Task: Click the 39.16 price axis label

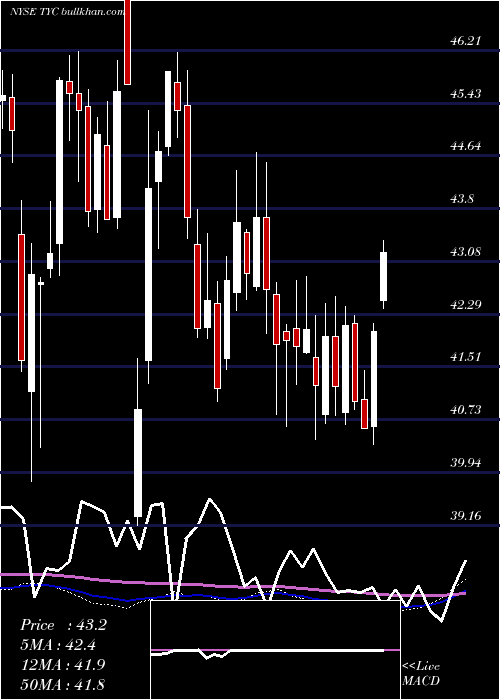Action: click(466, 516)
